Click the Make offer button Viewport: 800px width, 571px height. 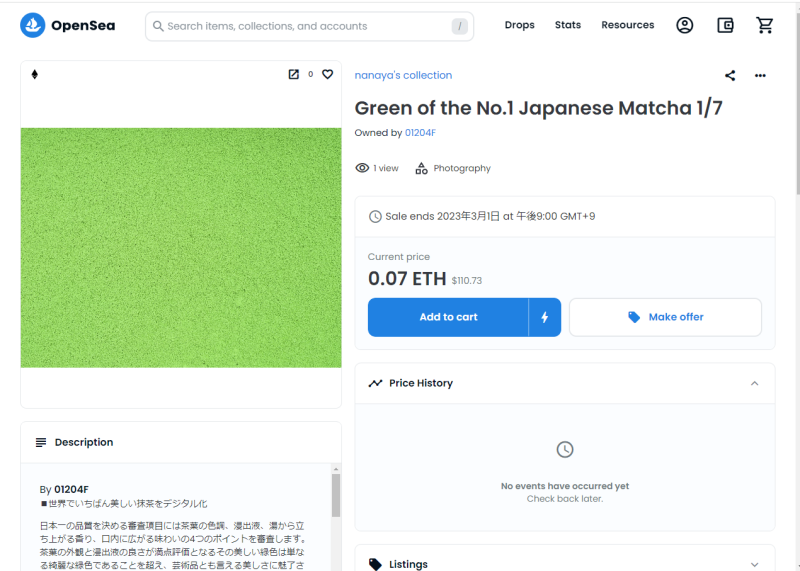(x=665, y=317)
